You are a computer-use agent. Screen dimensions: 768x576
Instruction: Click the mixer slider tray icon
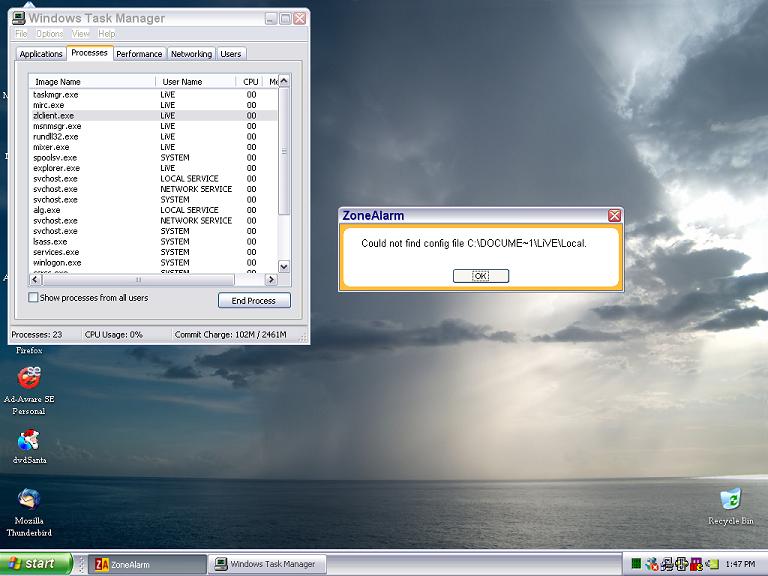point(681,564)
